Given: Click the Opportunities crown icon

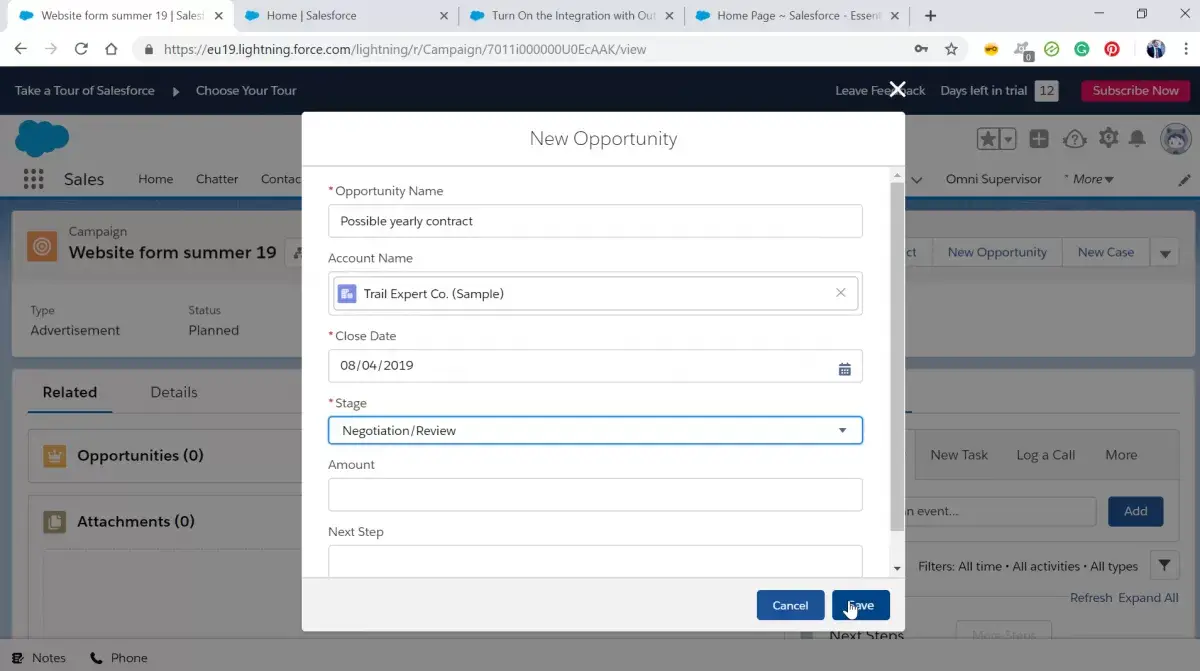Looking at the screenshot, I should [x=54, y=456].
